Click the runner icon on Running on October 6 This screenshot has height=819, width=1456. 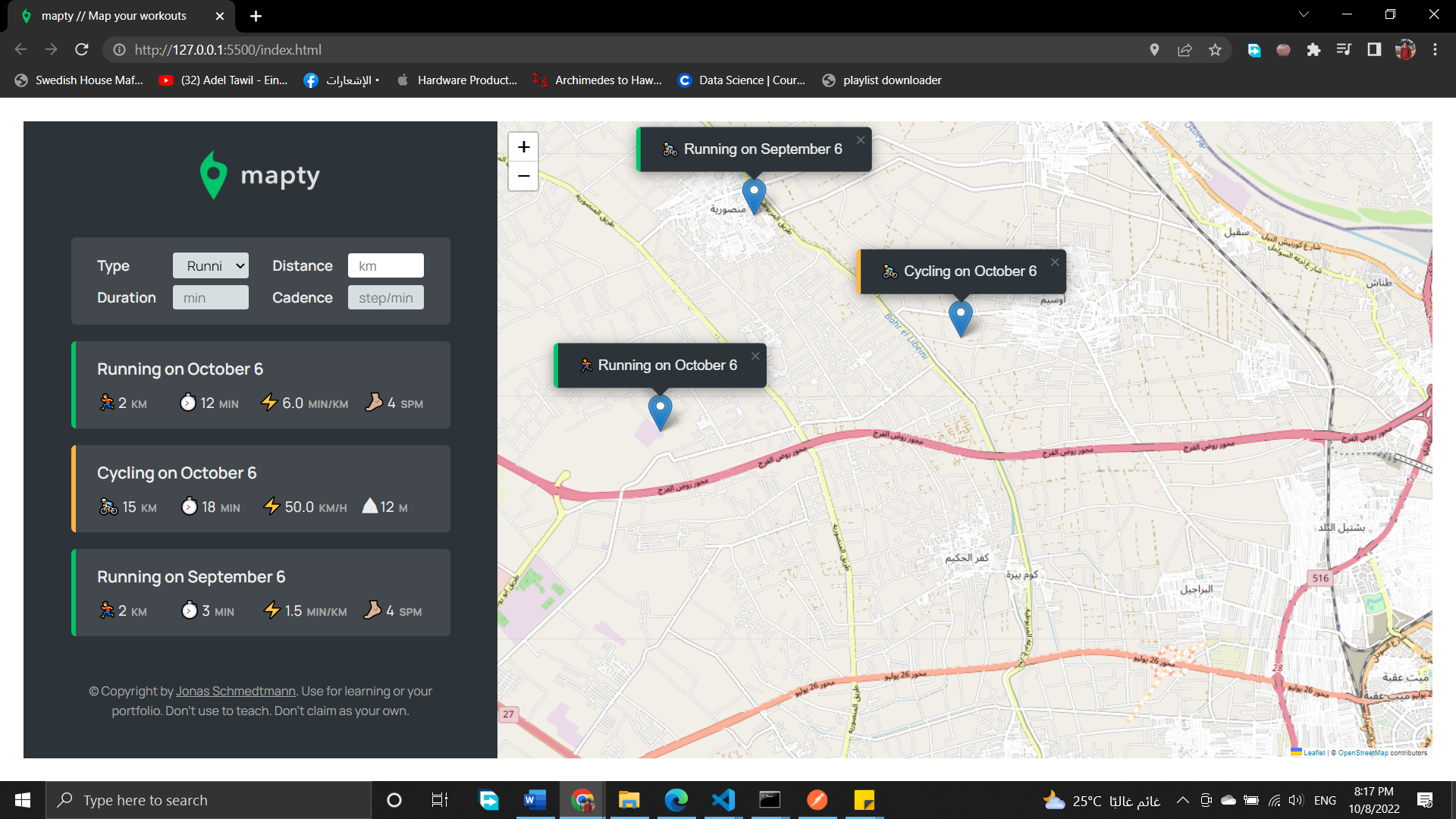pos(107,403)
